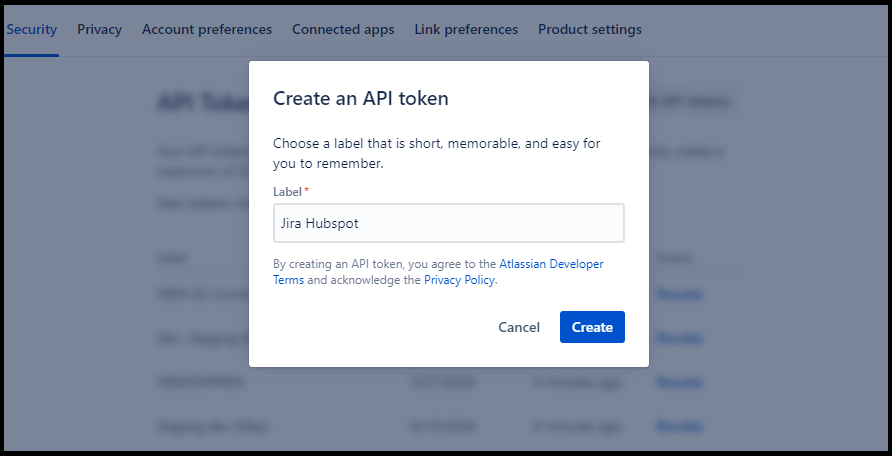Click the blue Create button
This screenshot has height=456, width=892.
coord(592,327)
